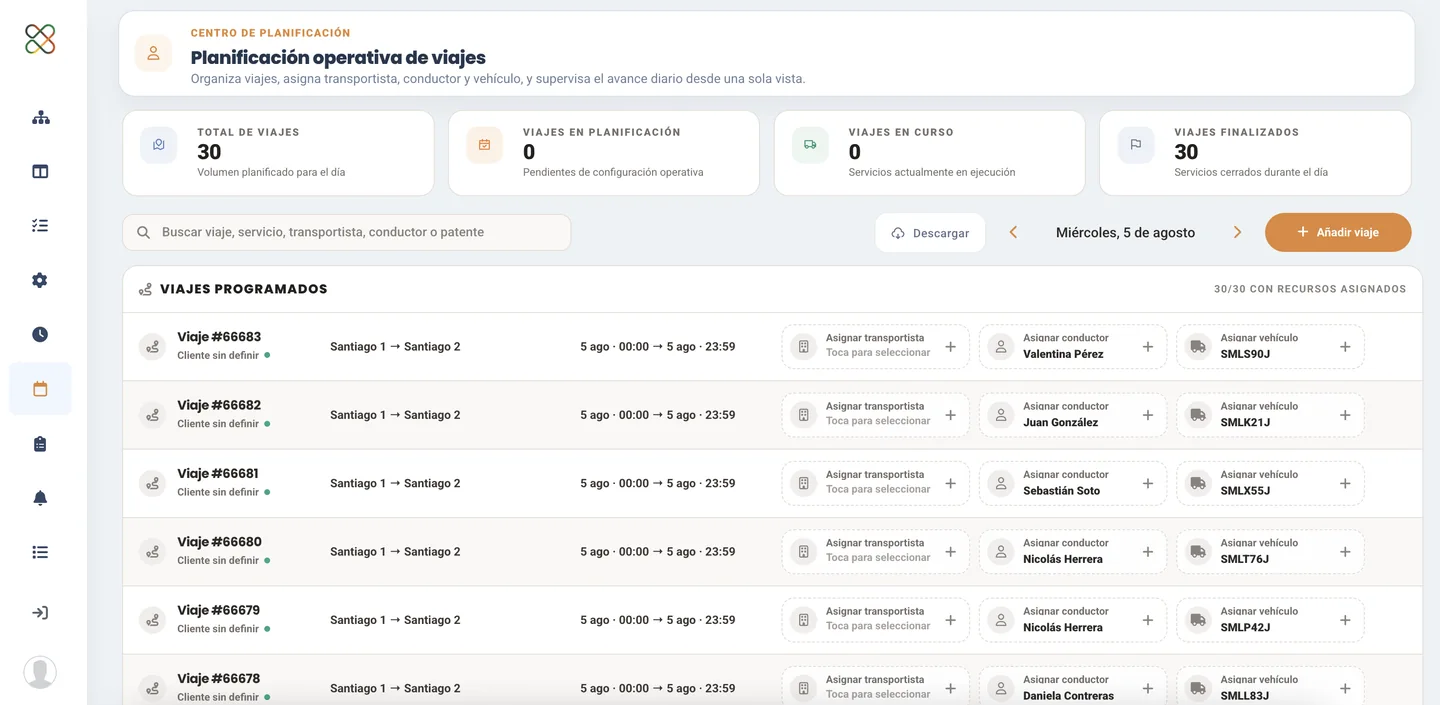
Task: Click the app logo at top of sidebar
Action: click(40, 39)
